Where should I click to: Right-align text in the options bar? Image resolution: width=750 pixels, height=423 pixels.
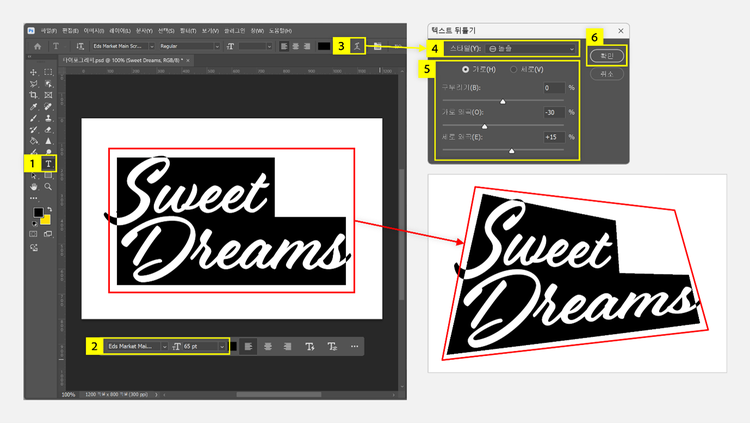click(307, 46)
